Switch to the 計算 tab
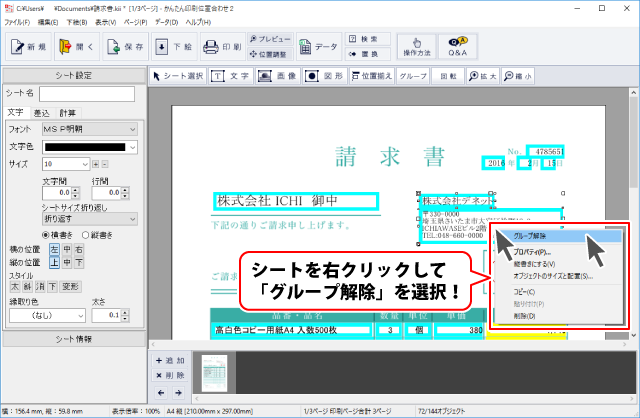Viewport: 640px width, 418px height. click(67, 113)
